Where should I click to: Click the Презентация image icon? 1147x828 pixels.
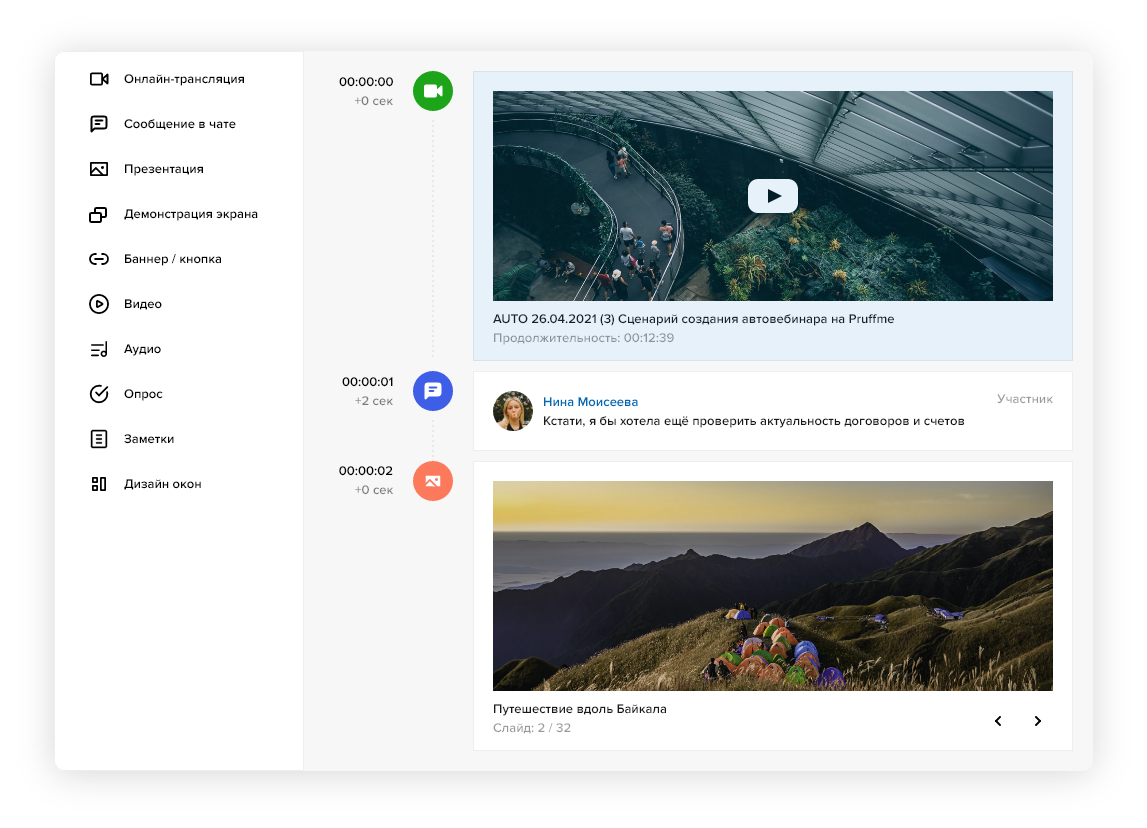(x=98, y=169)
